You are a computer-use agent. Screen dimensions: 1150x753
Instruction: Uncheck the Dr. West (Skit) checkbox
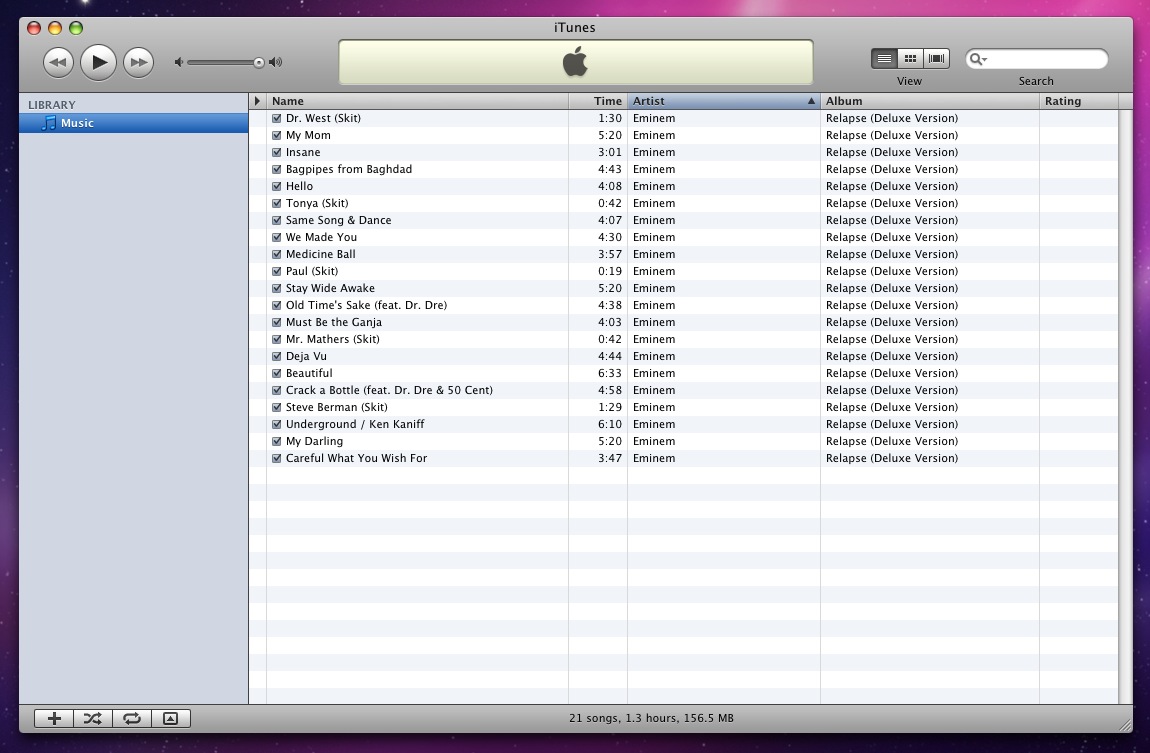pos(276,118)
